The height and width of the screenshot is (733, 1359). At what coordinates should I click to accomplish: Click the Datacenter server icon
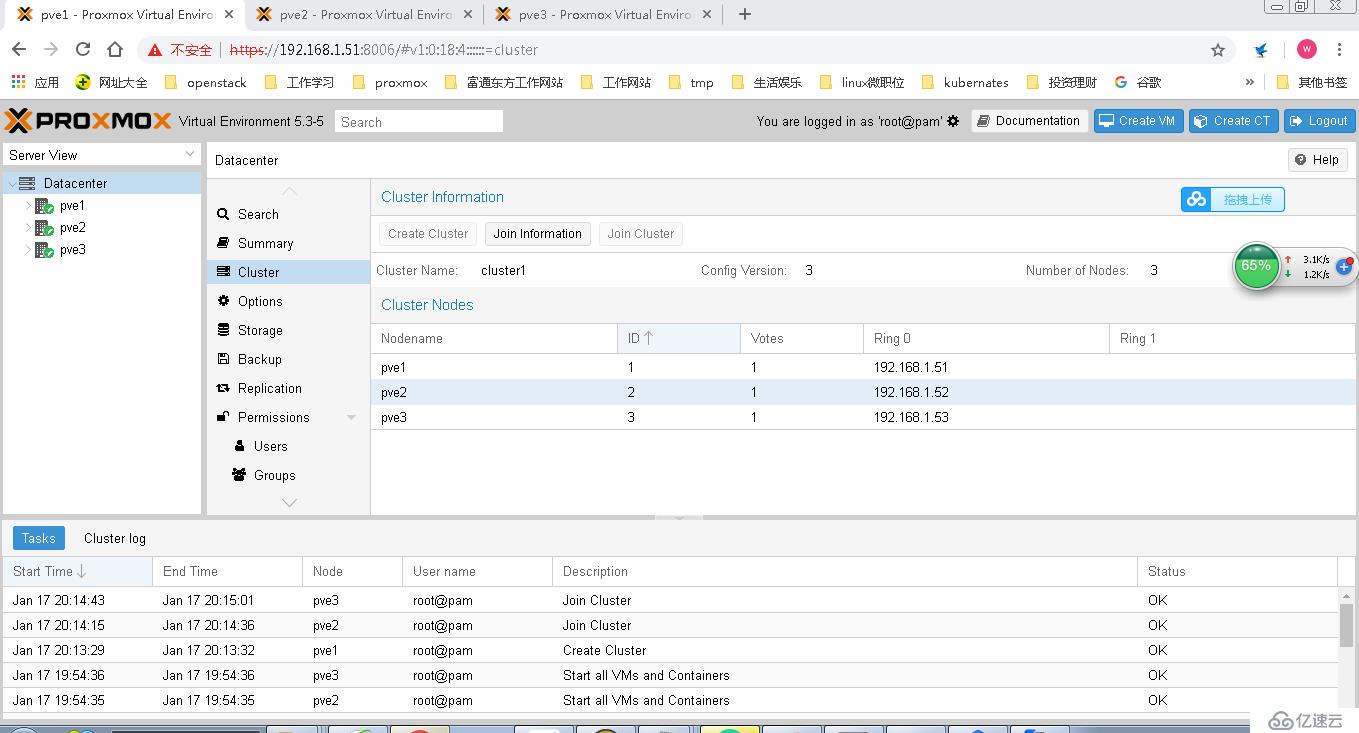tap(27, 183)
